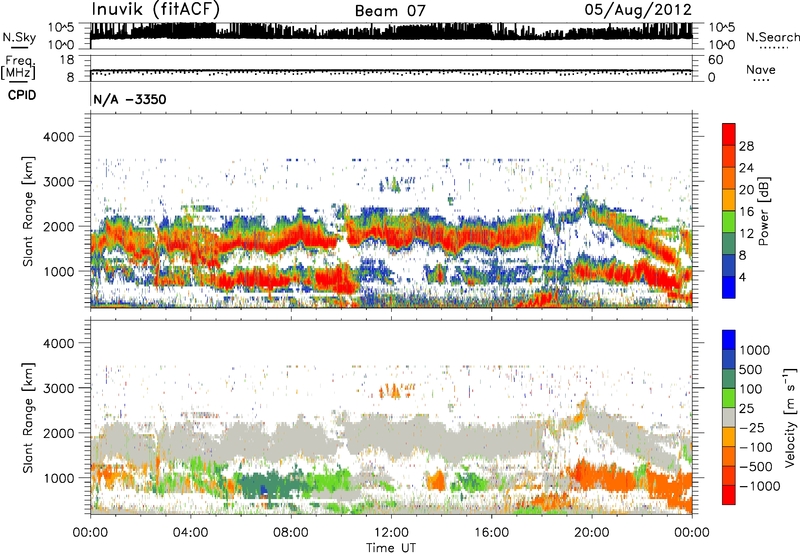Click the "20:00" time axis label
Viewport: 800px width, 554px height.
tap(591, 533)
